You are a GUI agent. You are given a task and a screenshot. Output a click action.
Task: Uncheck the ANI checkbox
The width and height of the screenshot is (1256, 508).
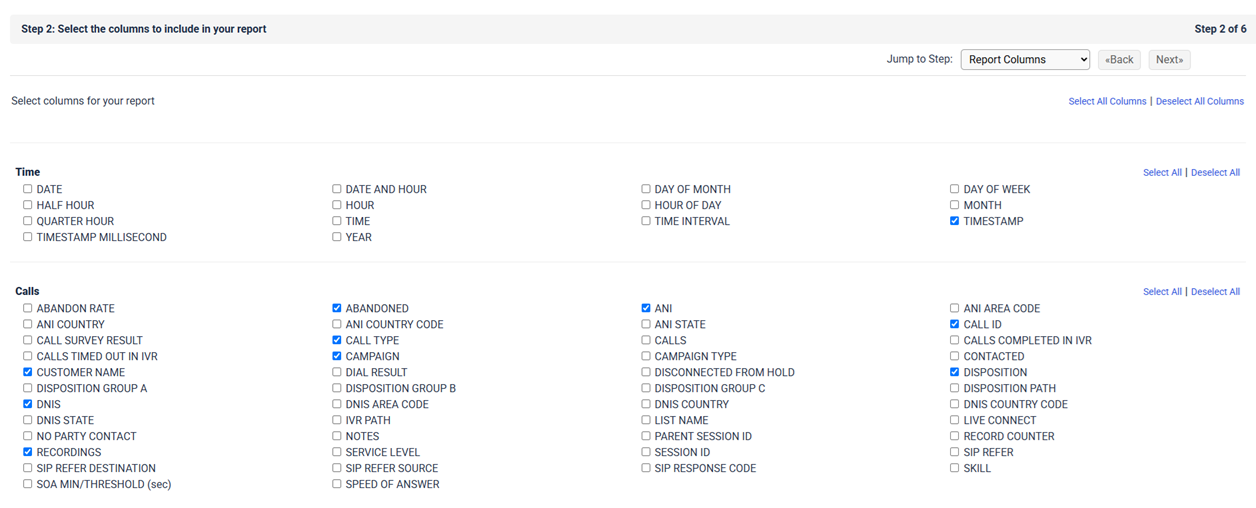646,308
